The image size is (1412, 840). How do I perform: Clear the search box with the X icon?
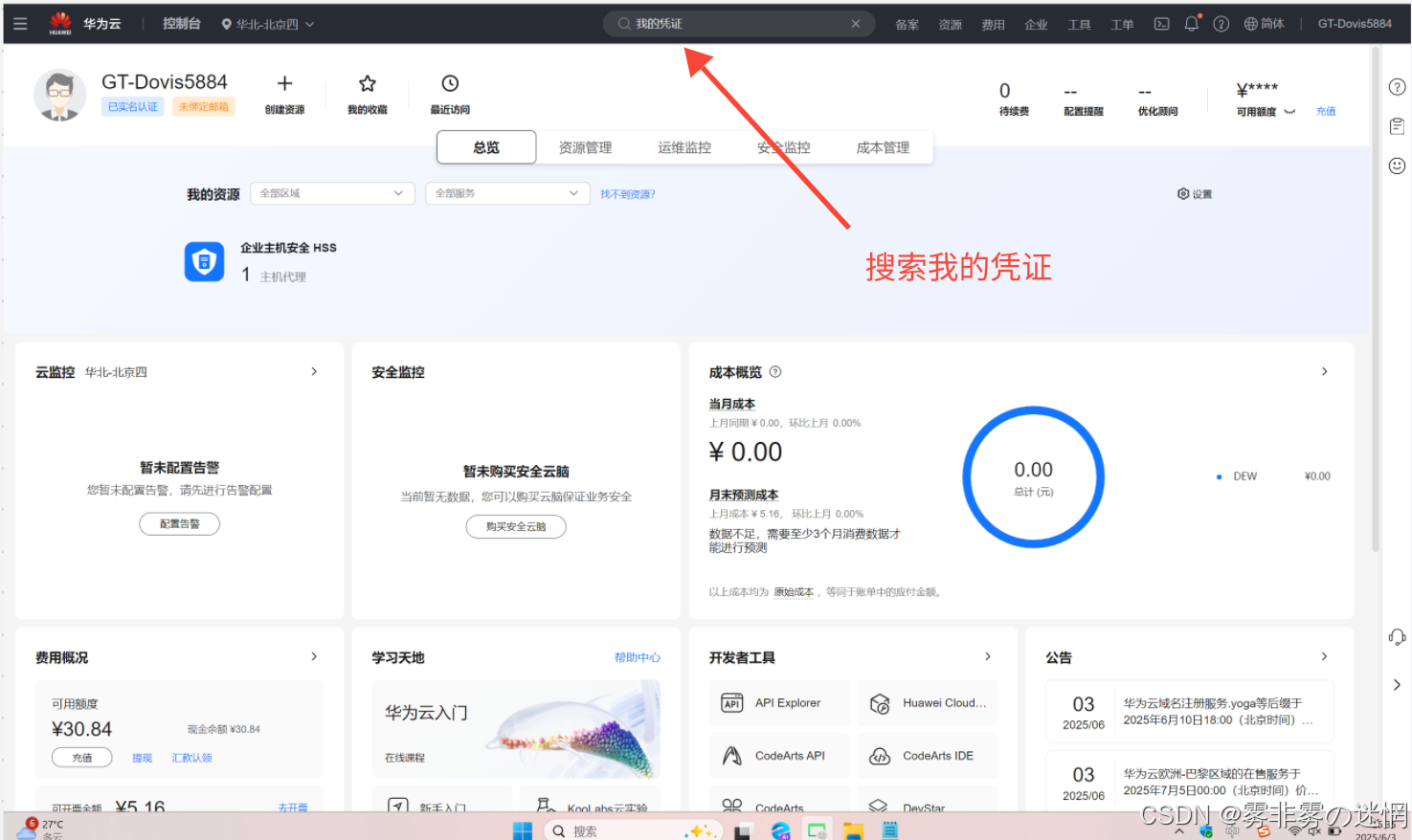click(x=856, y=24)
